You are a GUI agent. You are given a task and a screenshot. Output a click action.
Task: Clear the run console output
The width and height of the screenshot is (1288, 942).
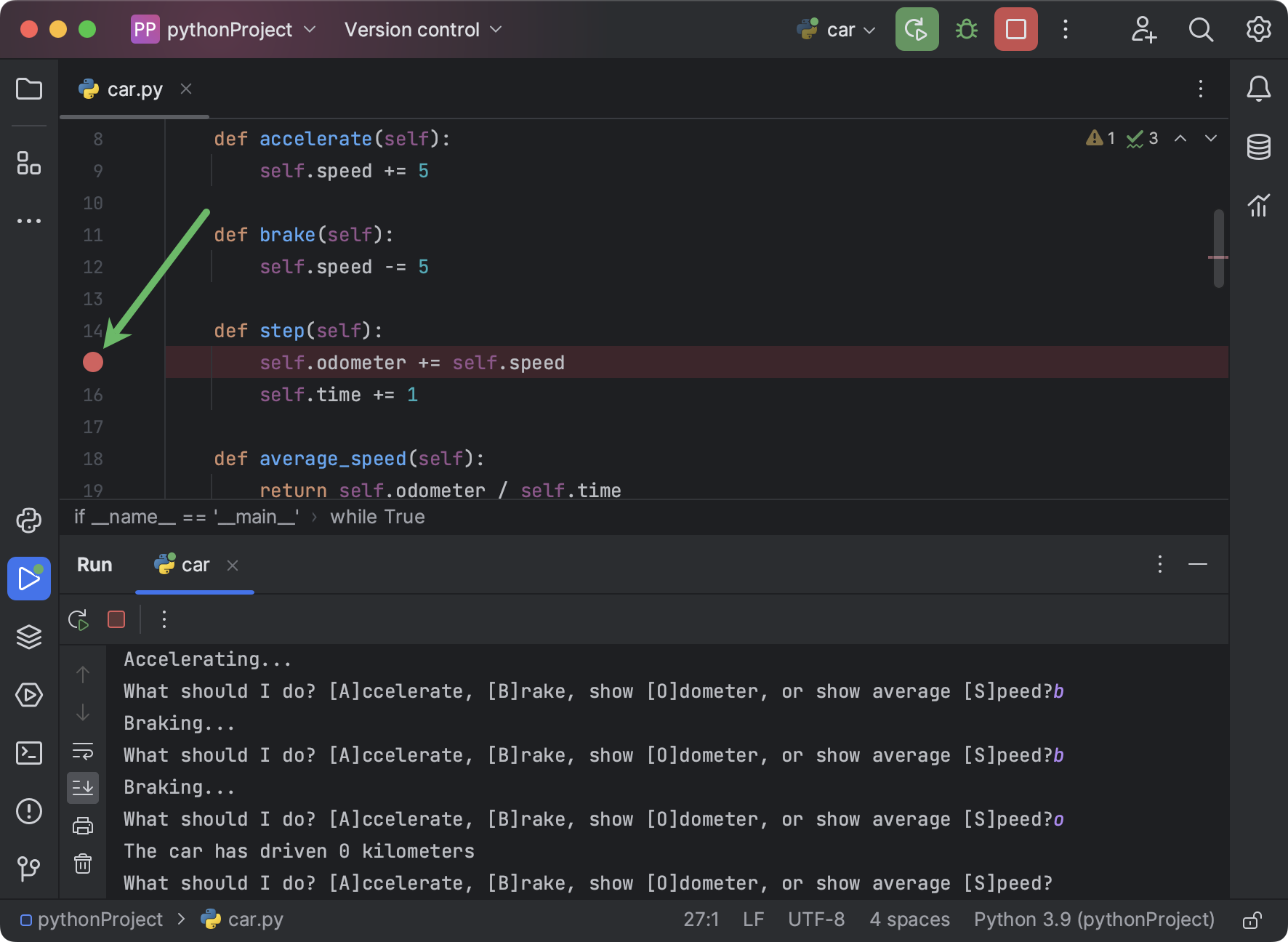point(82,863)
